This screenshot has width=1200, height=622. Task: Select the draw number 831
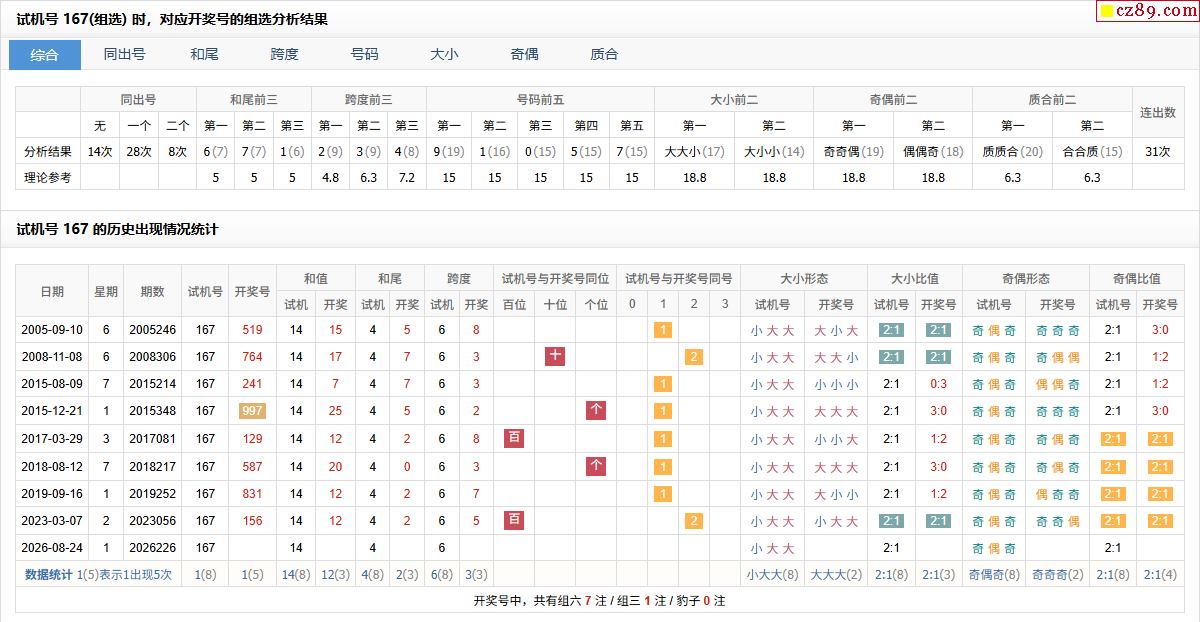pyautogui.click(x=252, y=493)
